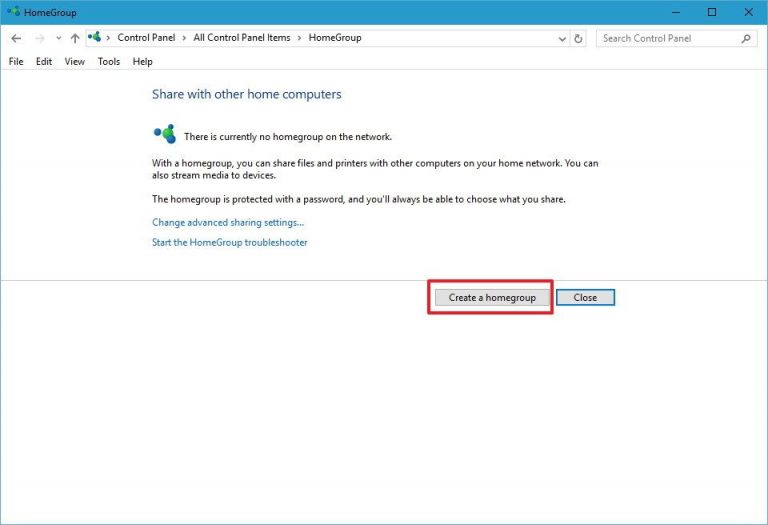Navigate to All Control Panel Items breadcrumb
The height and width of the screenshot is (525, 768).
tap(242, 38)
